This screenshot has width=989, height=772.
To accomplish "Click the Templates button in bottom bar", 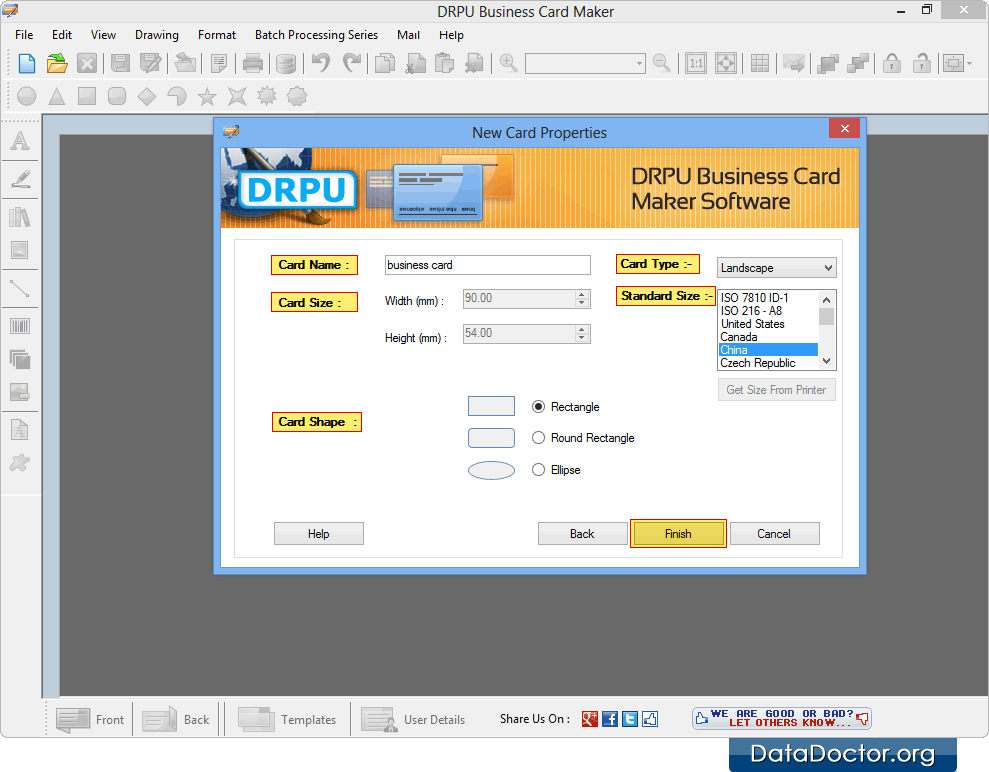I will tap(287, 720).
